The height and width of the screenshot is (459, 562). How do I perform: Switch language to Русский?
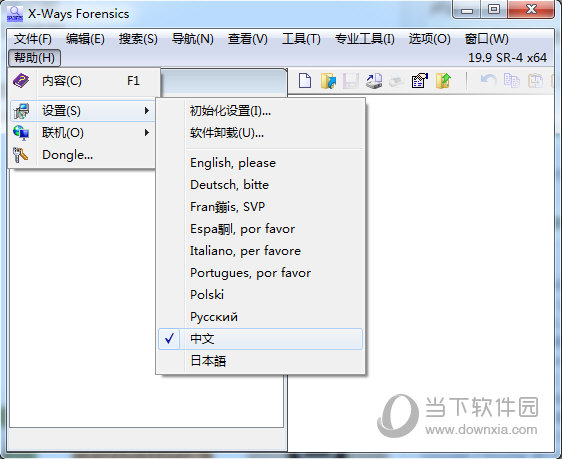(x=261, y=317)
